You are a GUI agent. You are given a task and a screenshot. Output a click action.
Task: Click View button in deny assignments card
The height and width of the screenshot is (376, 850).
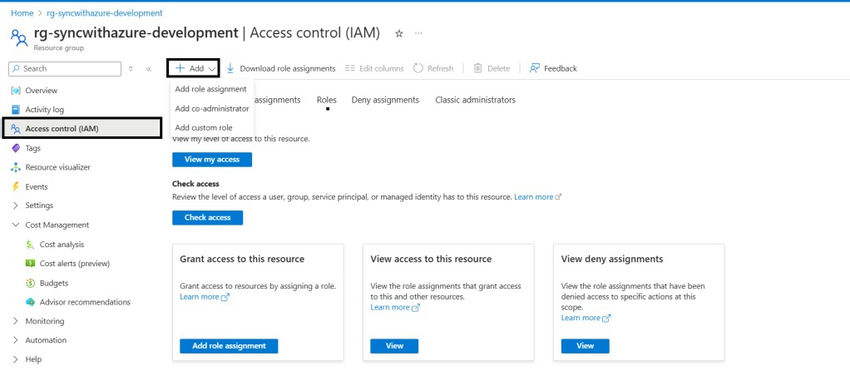tap(585, 346)
